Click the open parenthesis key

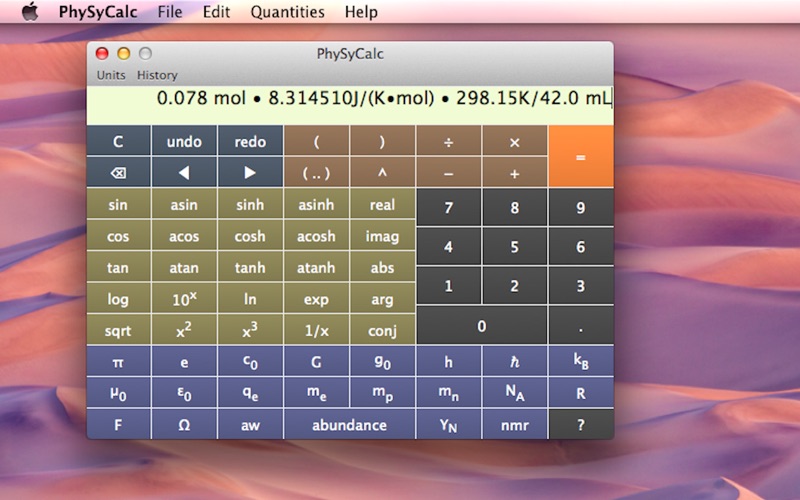(316, 141)
